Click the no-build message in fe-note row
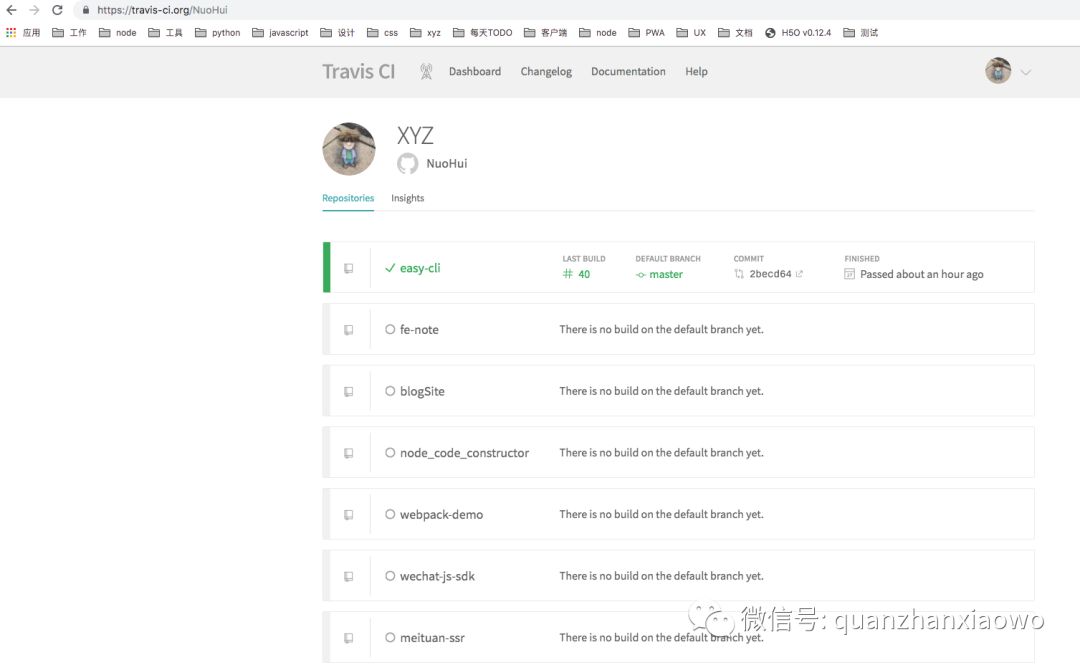1080x670 pixels. [661, 329]
